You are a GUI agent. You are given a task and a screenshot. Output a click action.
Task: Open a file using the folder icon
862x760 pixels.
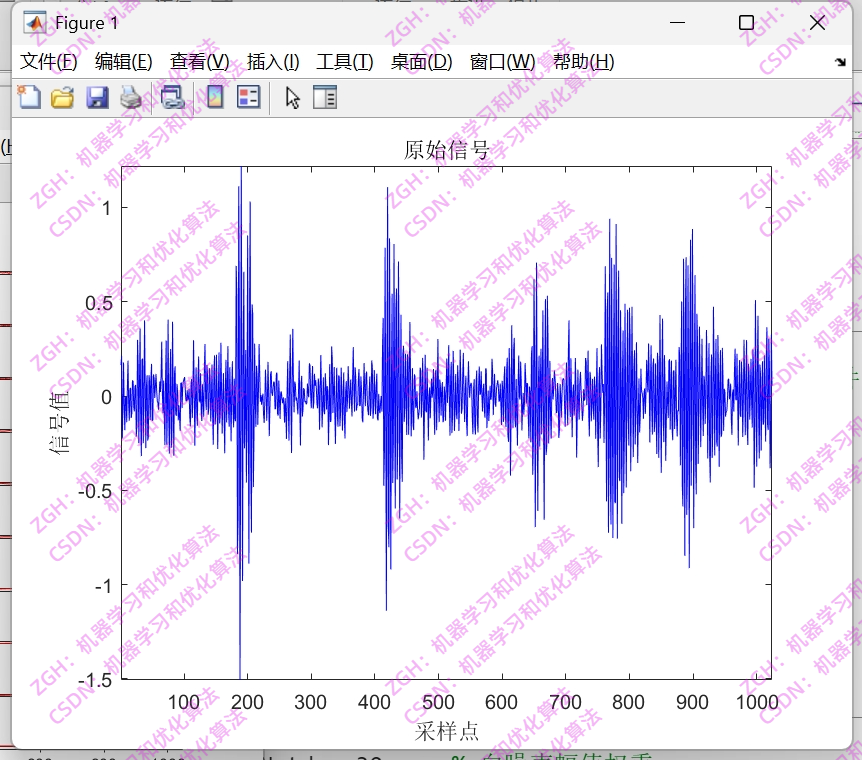62,97
